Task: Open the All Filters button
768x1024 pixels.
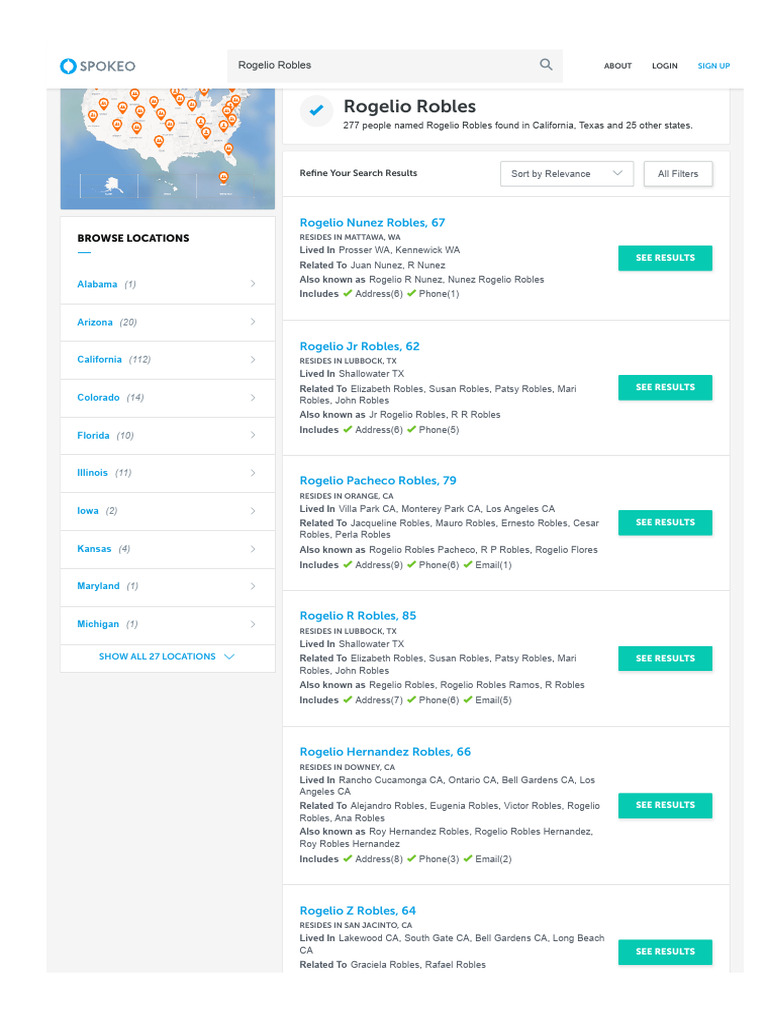Action: pyautogui.click(x=677, y=174)
